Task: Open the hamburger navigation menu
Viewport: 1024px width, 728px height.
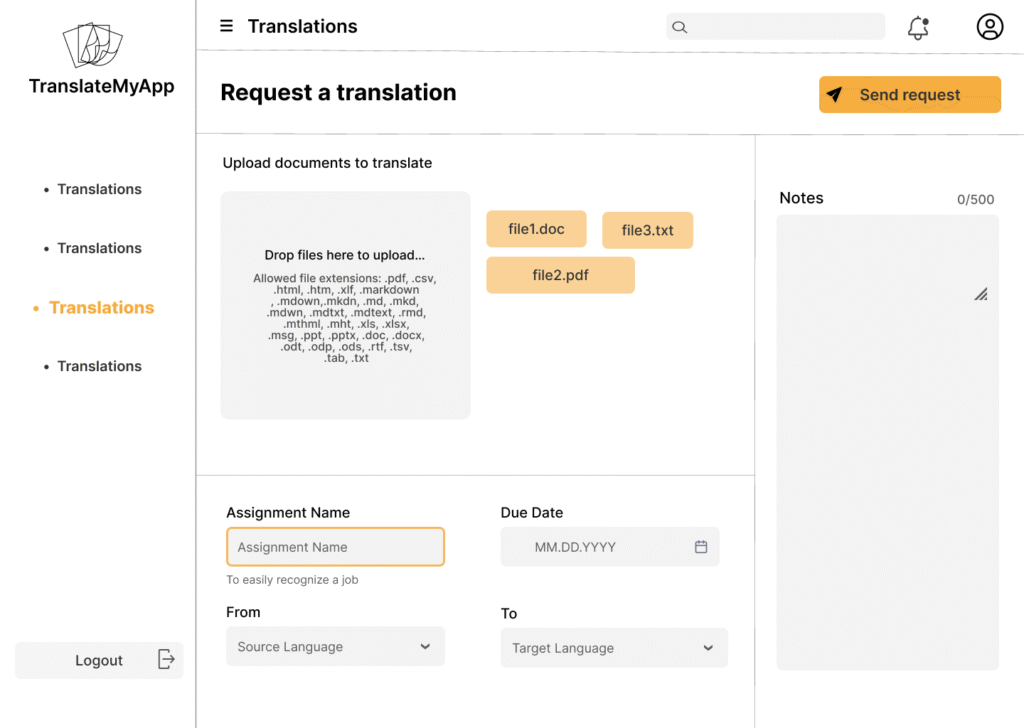Action: pyautogui.click(x=226, y=26)
